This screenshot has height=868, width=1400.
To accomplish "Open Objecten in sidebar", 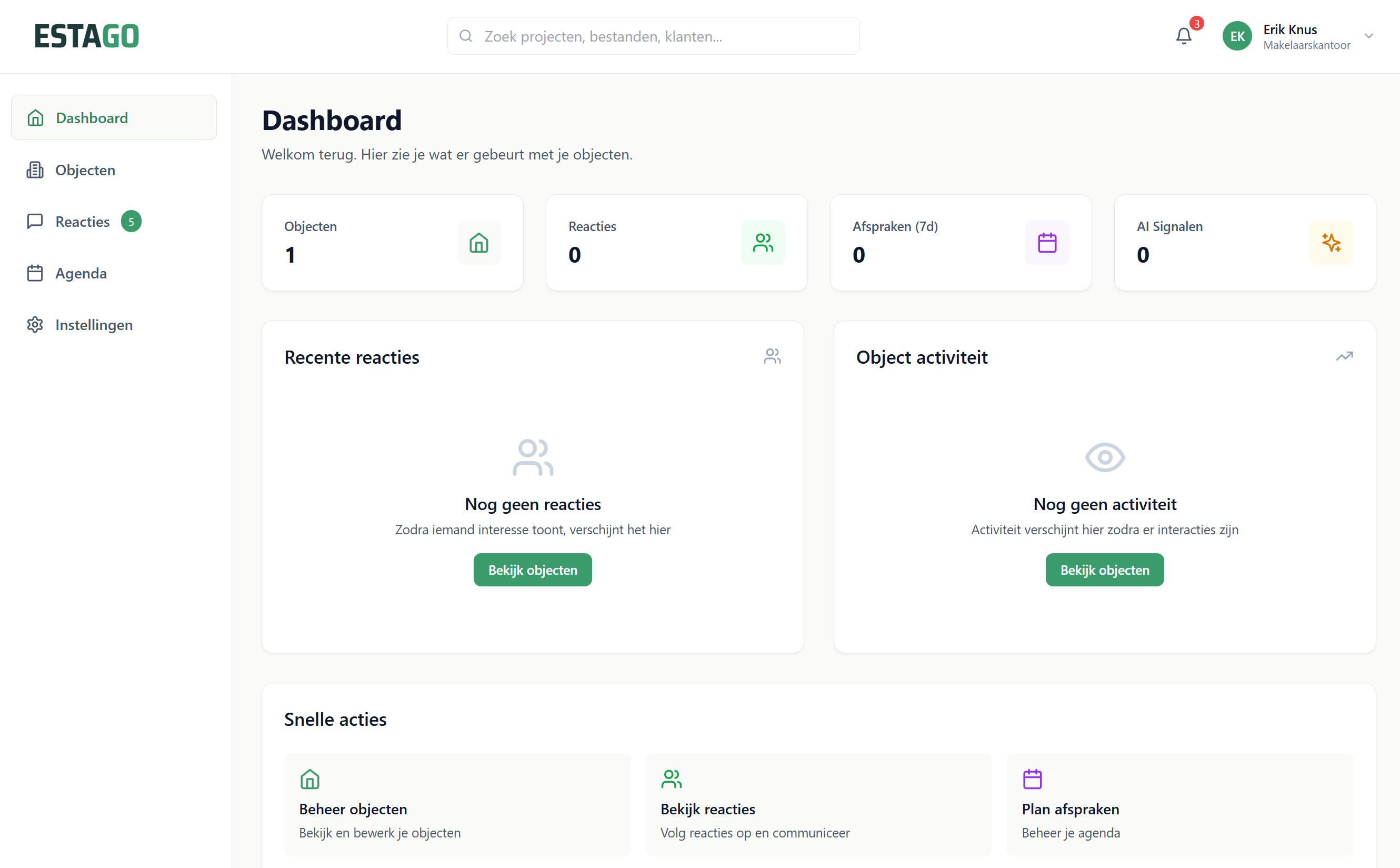I will [114, 170].
